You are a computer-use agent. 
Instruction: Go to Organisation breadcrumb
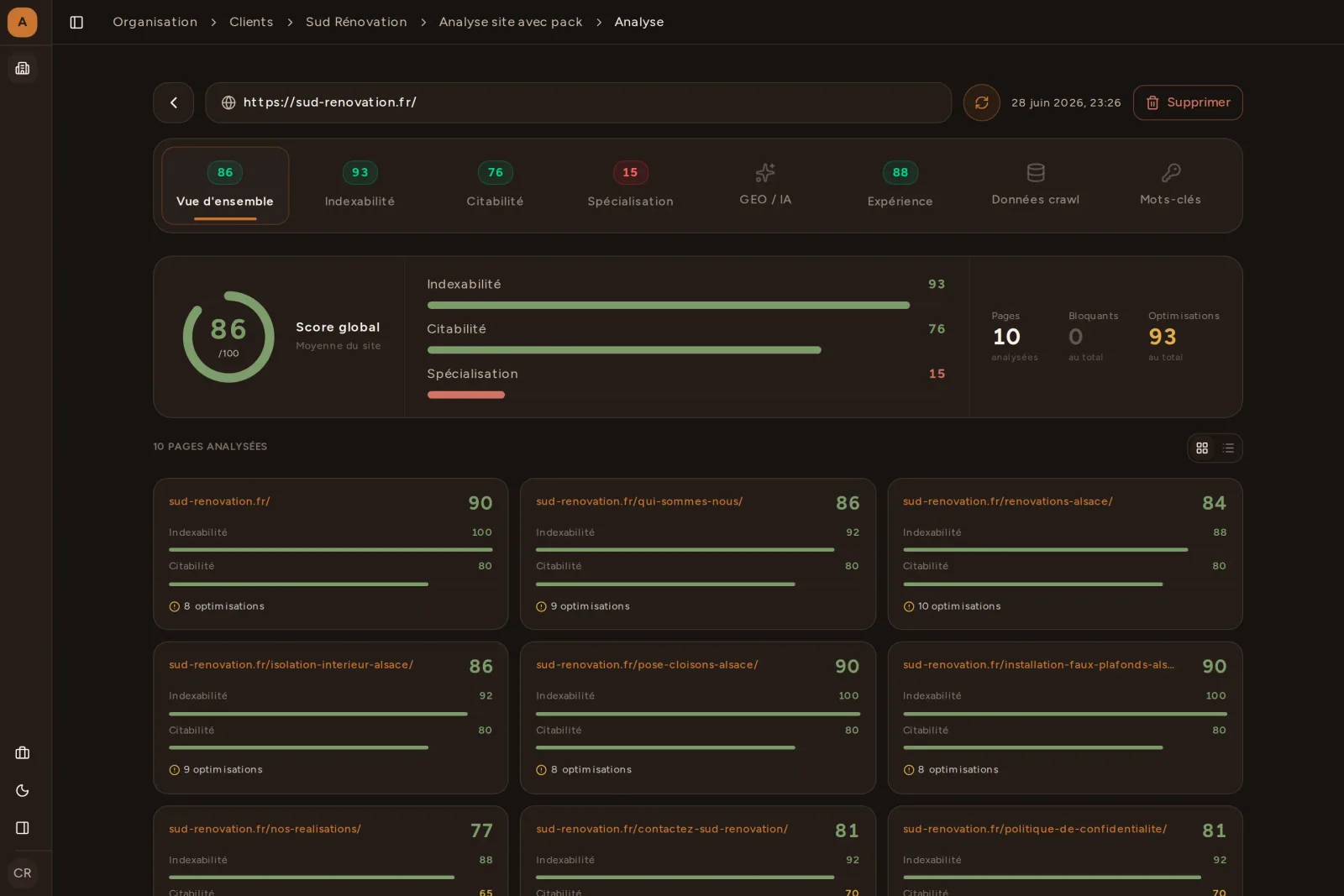[155, 22]
